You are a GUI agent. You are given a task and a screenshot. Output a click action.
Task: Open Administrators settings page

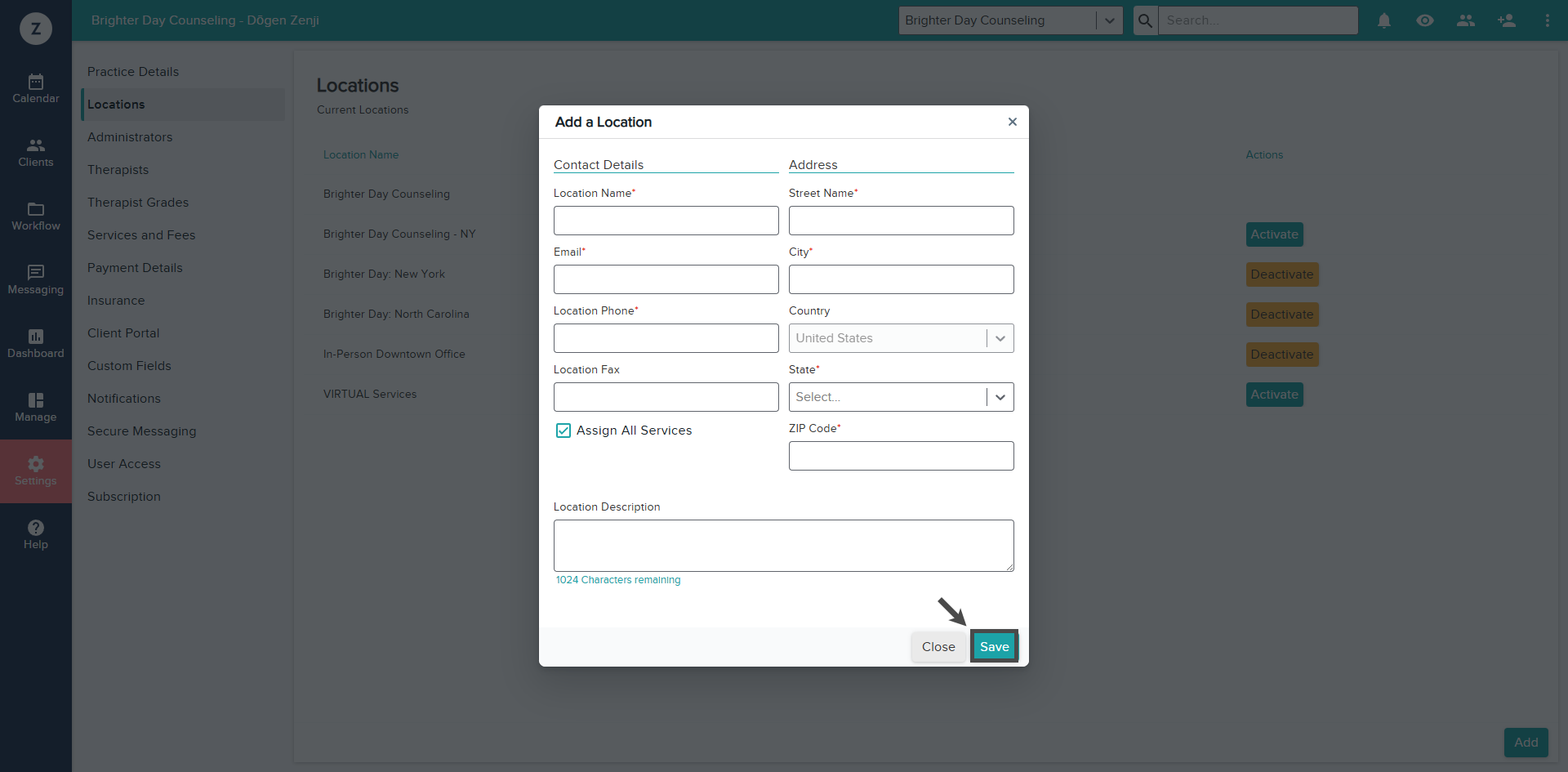(x=130, y=137)
